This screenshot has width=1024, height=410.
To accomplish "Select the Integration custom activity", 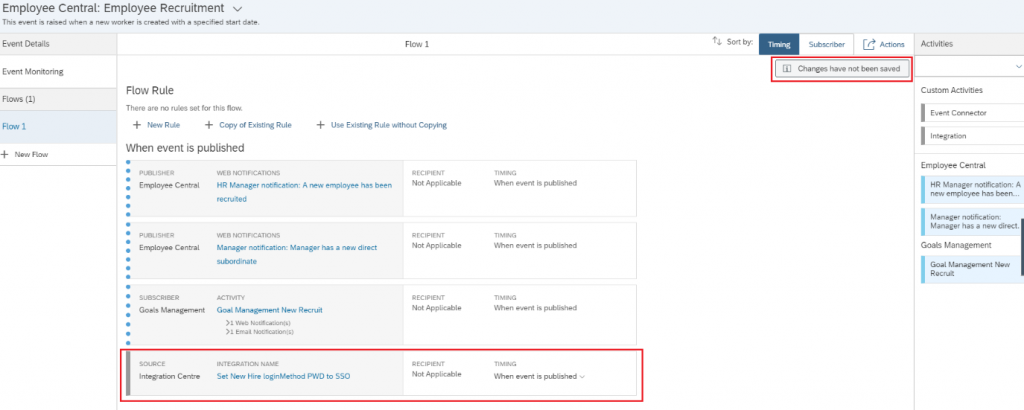I will (972, 136).
